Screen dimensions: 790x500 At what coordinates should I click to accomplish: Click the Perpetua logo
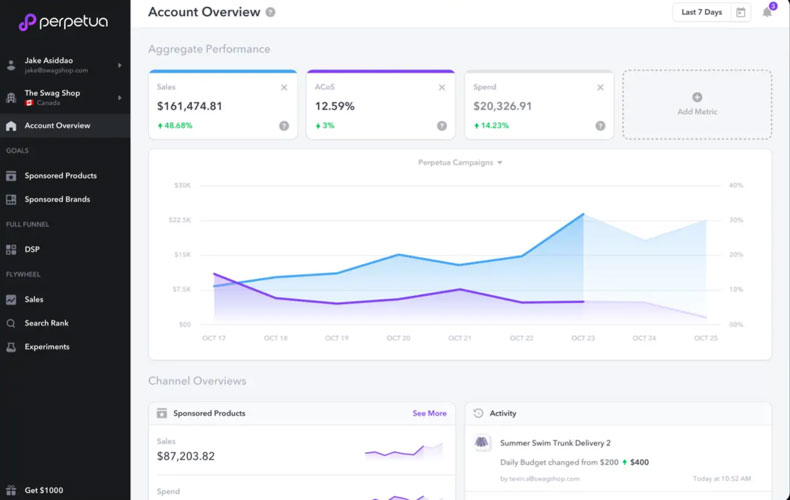click(63, 22)
